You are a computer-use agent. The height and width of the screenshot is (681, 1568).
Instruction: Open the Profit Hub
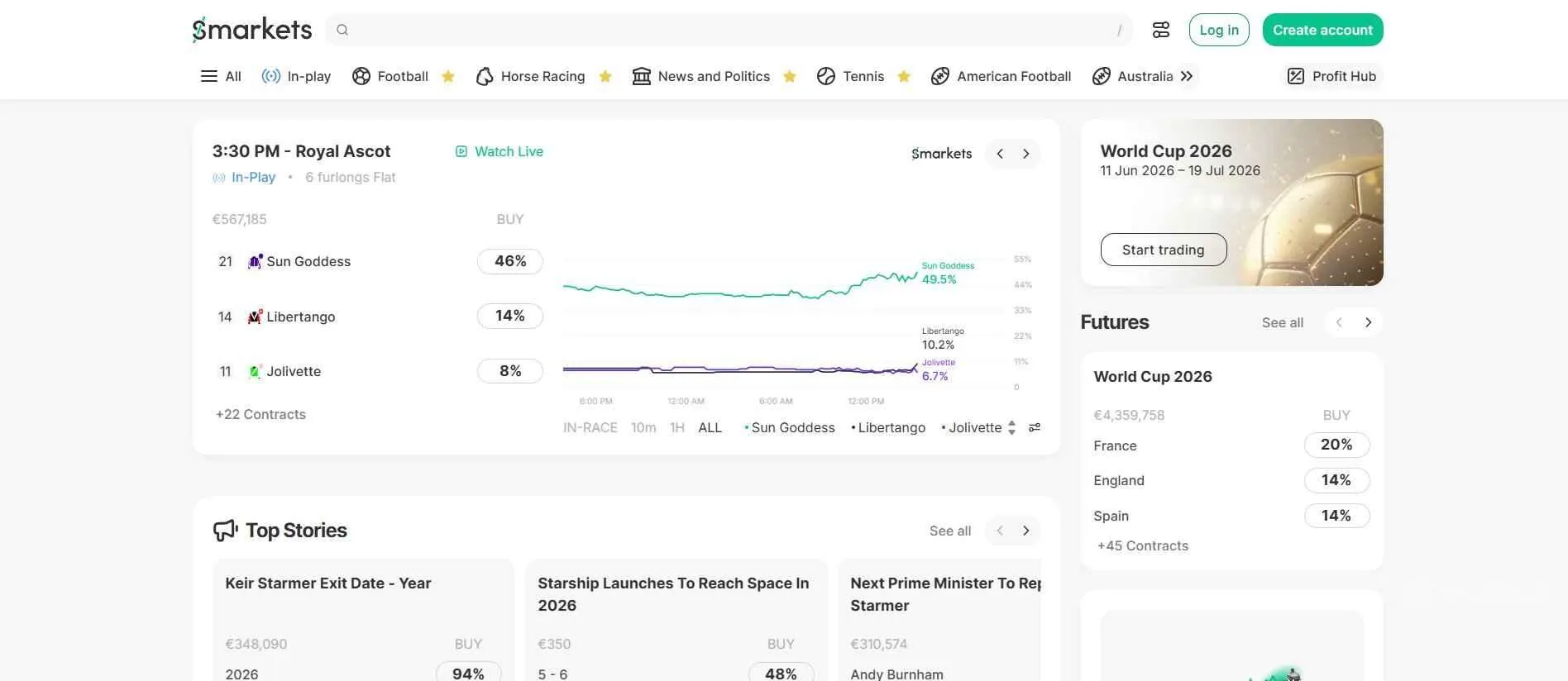point(1331,76)
